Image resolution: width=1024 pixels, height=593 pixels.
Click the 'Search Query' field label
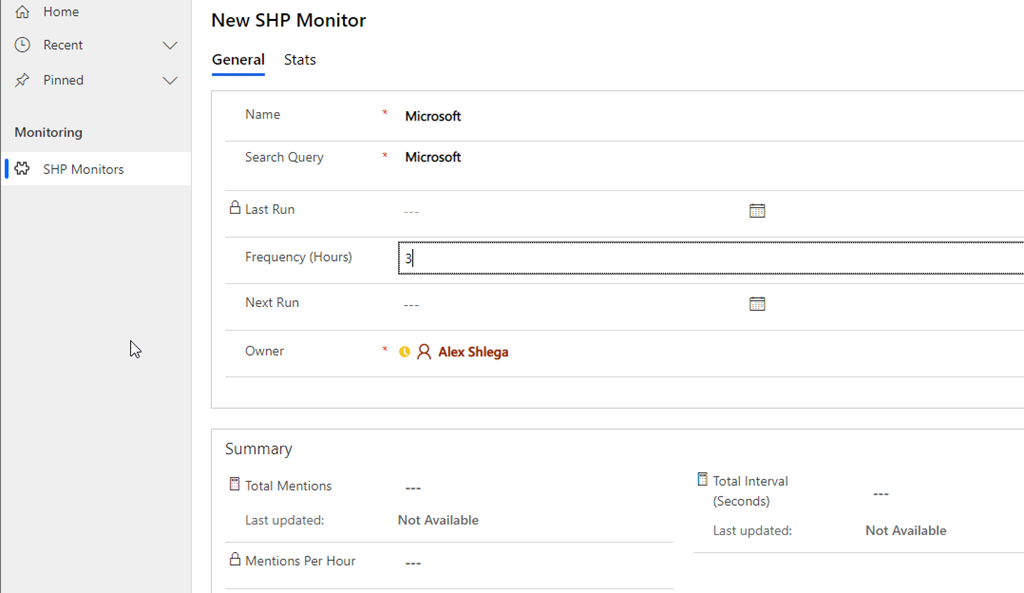(x=284, y=157)
